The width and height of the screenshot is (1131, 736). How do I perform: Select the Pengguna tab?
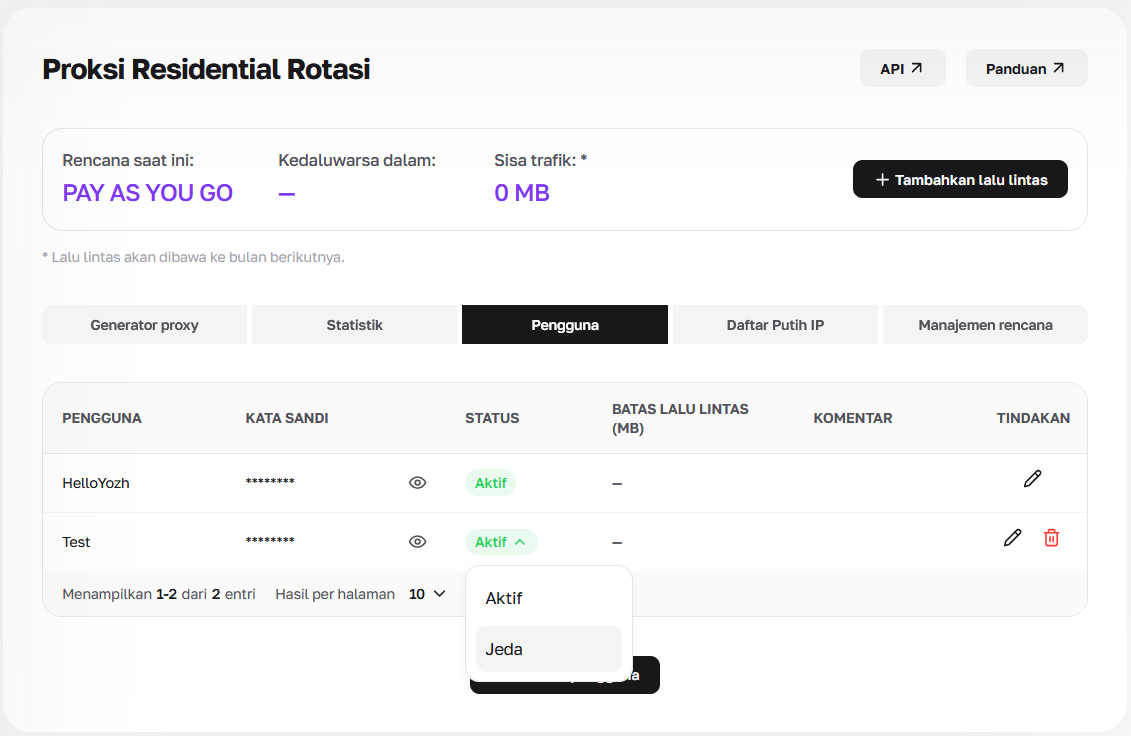pyautogui.click(x=565, y=325)
